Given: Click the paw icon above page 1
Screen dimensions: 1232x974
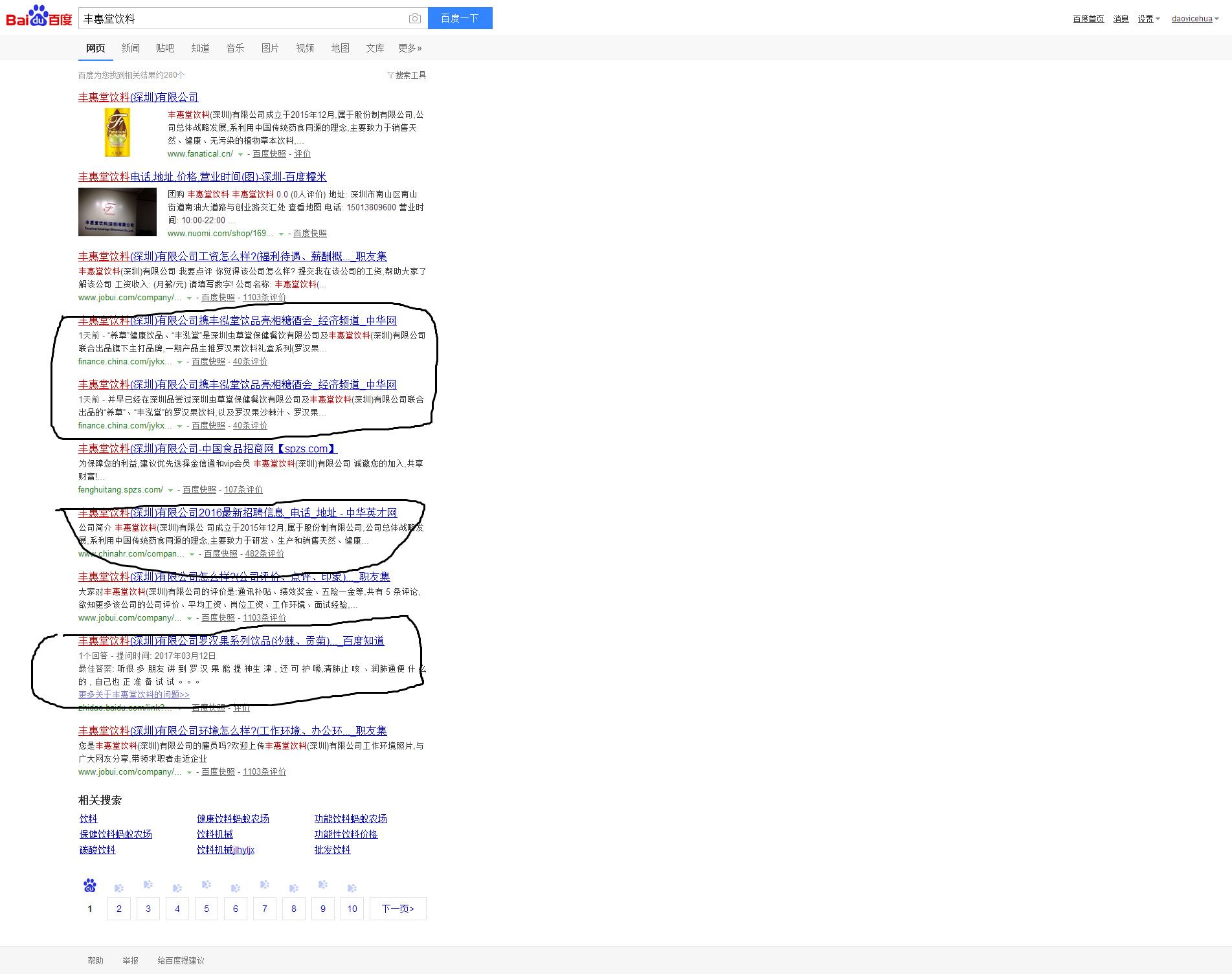Looking at the screenshot, I should [x=90, y=885].
